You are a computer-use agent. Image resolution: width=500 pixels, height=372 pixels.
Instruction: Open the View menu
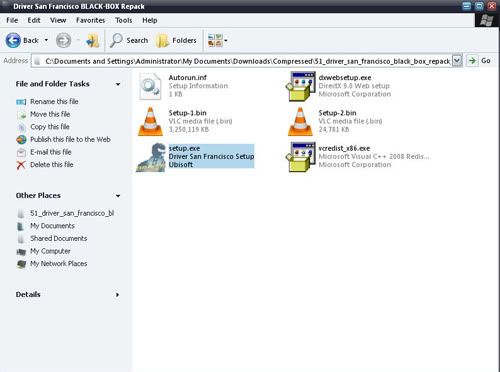tap(58, 20)
